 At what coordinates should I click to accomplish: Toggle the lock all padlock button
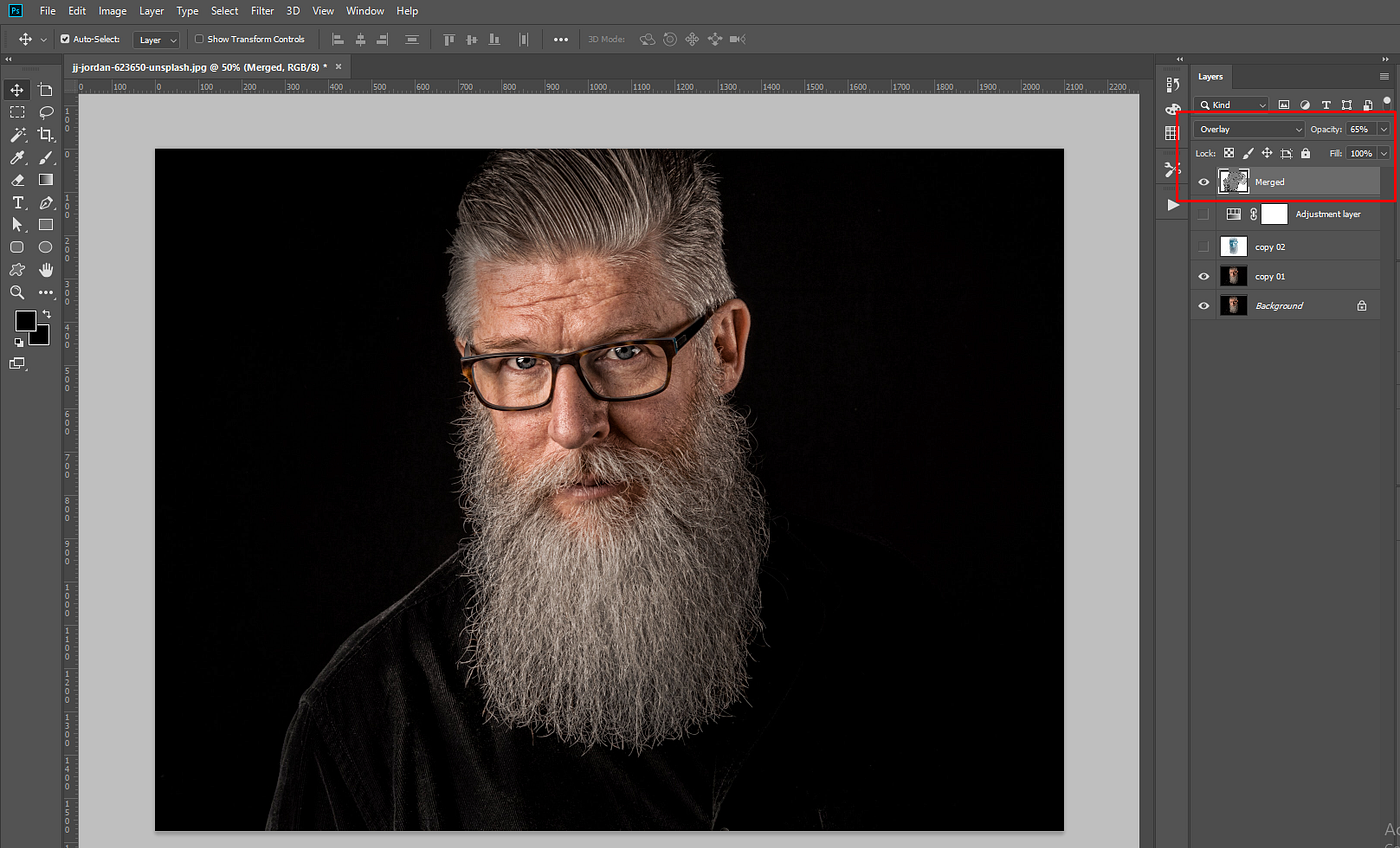(x=1305, y=153)
